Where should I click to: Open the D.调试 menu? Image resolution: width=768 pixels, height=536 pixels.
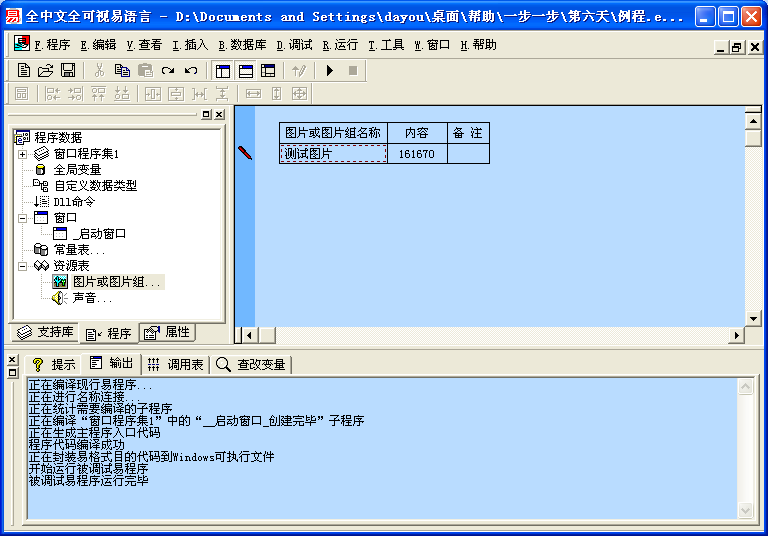[294, 46]
